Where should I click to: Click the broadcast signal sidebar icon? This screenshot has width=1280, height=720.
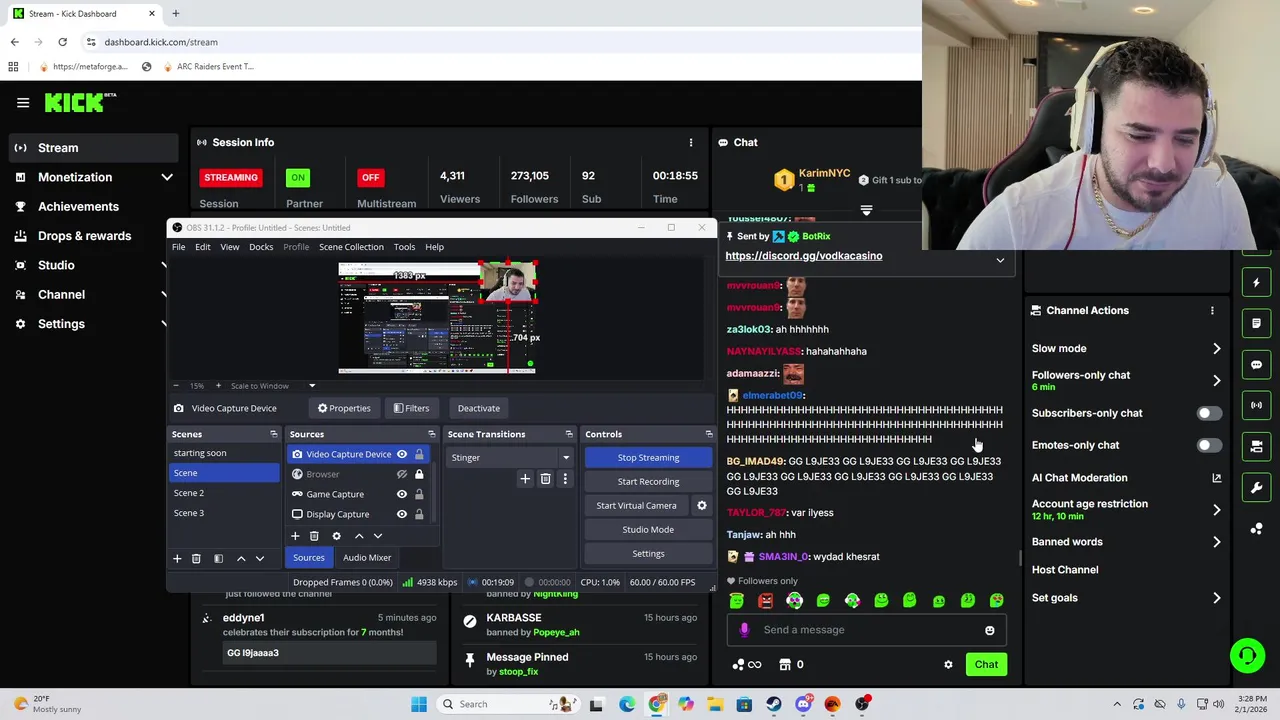pyautogui.click(x=1256, y=405)
